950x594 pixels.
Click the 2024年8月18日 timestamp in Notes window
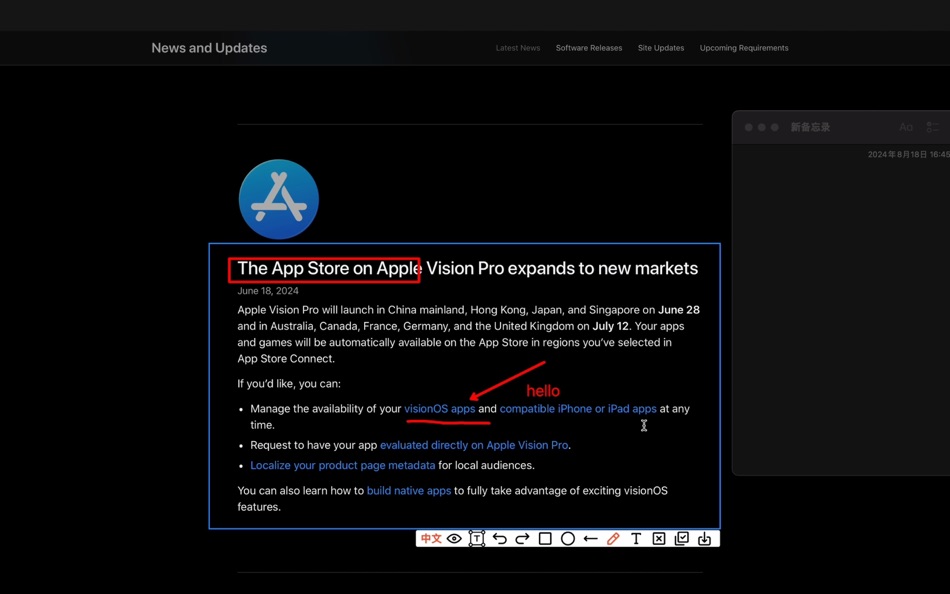tap(909, 155)
